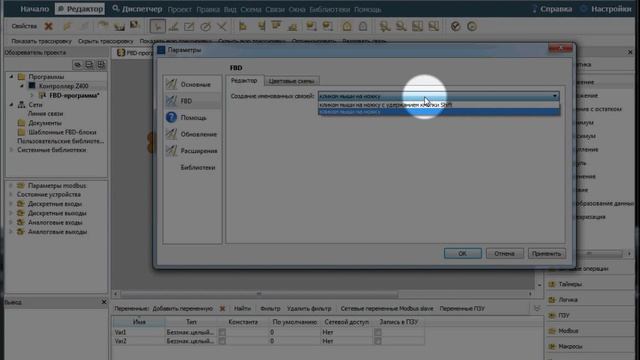The image size is (640, 360).
Task: Close the Вывод output panel
Action: 104,302
